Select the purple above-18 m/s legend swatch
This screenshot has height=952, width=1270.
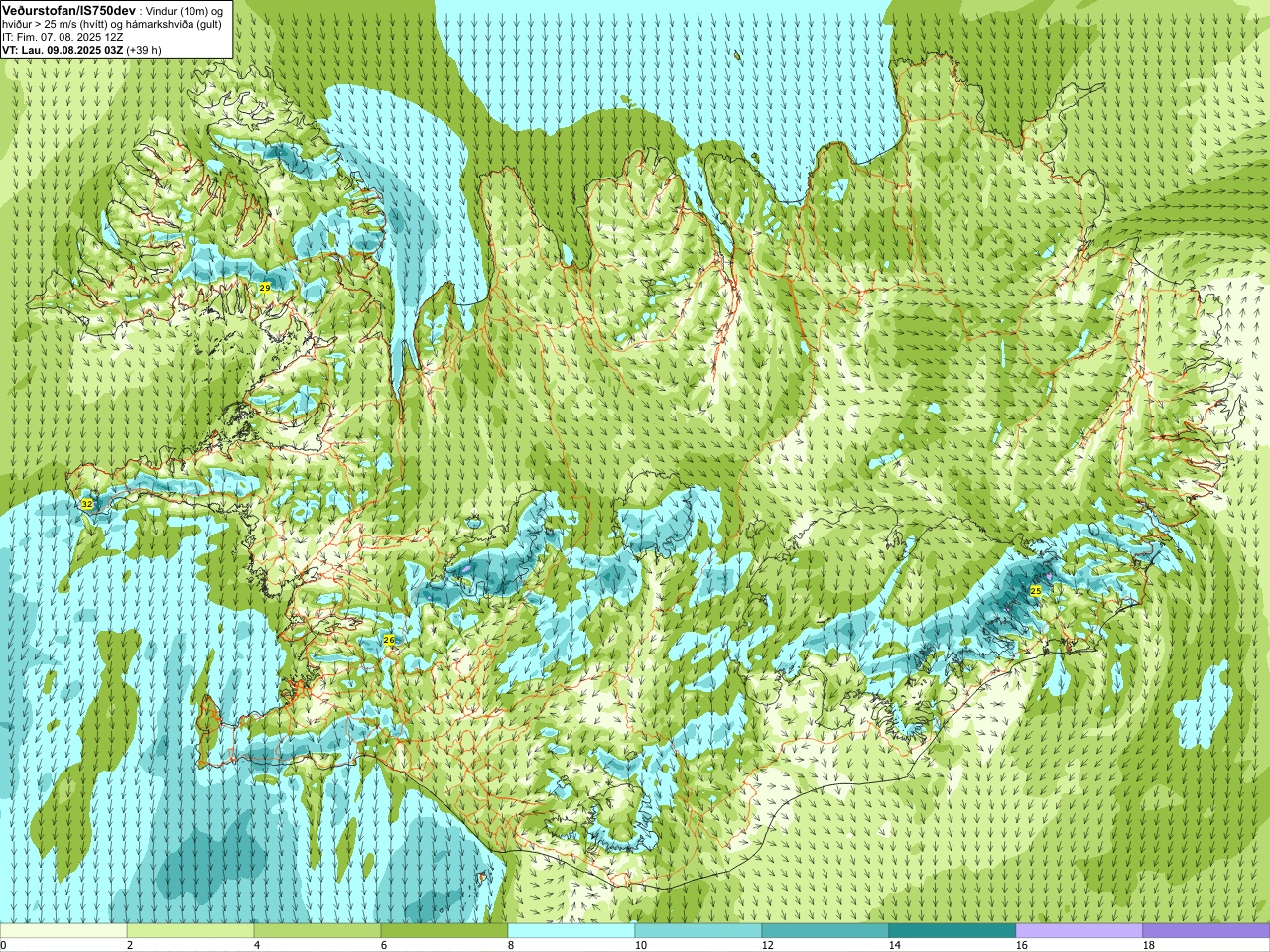coord(1206,931)
